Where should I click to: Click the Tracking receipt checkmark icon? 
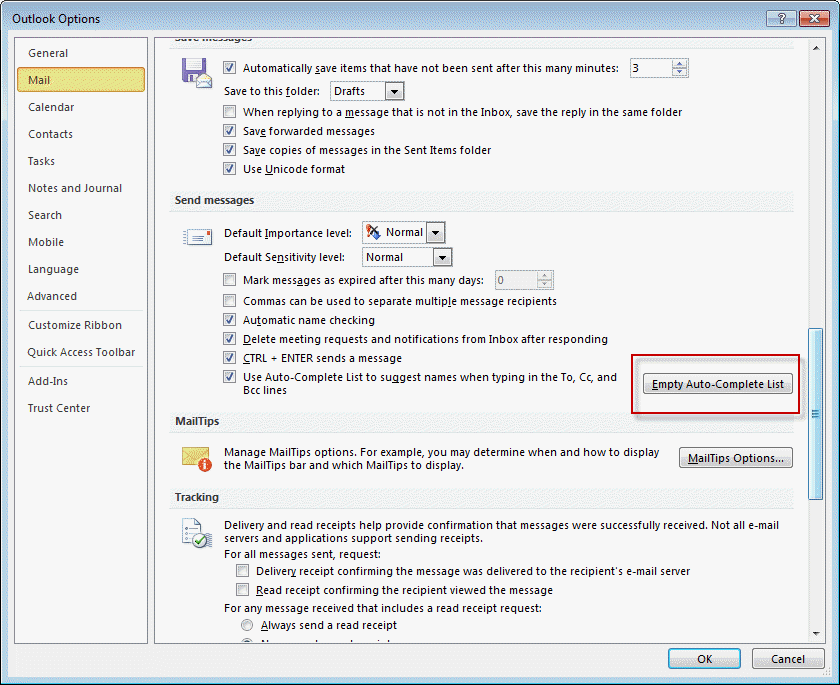(197, 533)
